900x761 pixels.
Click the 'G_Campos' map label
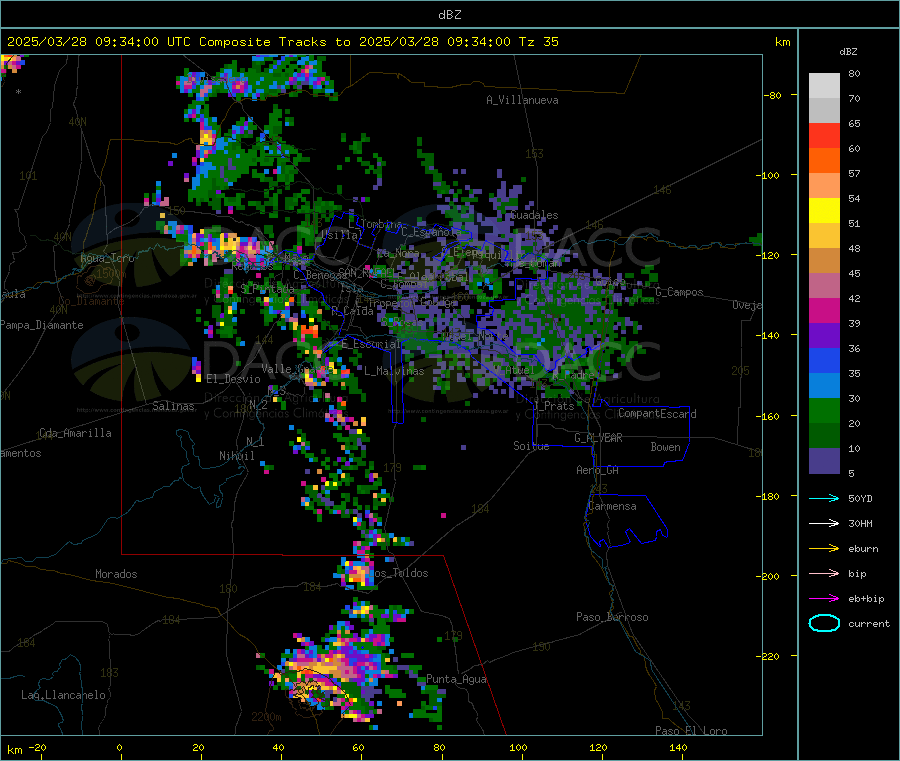[x=679, y=292]
